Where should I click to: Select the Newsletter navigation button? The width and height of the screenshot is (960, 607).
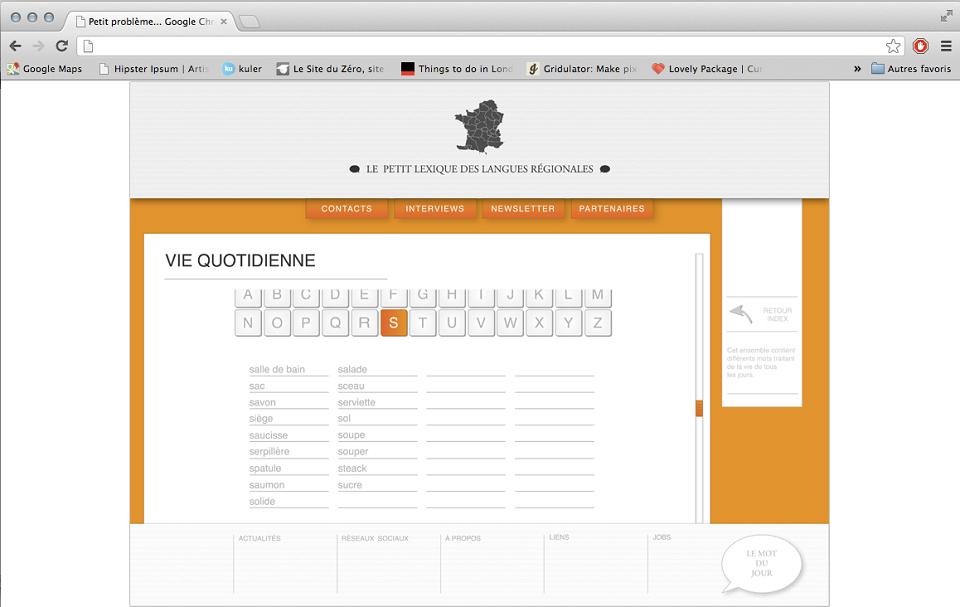tap(523, 209)
